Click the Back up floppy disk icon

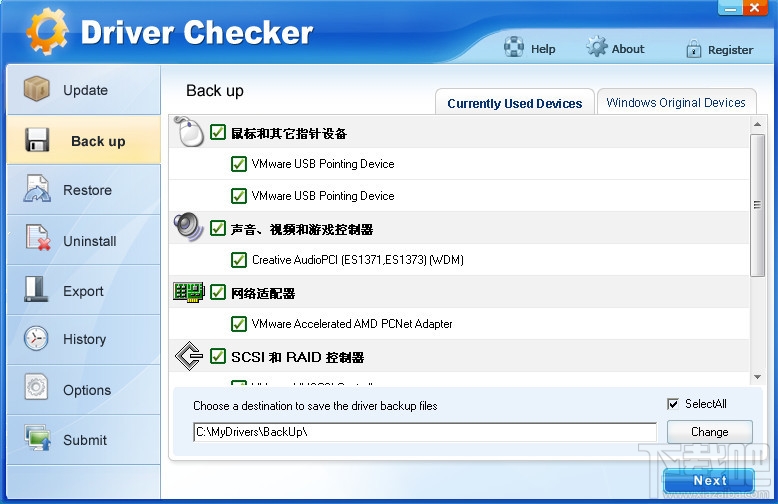pyautogui.click(x=37, y=140)
